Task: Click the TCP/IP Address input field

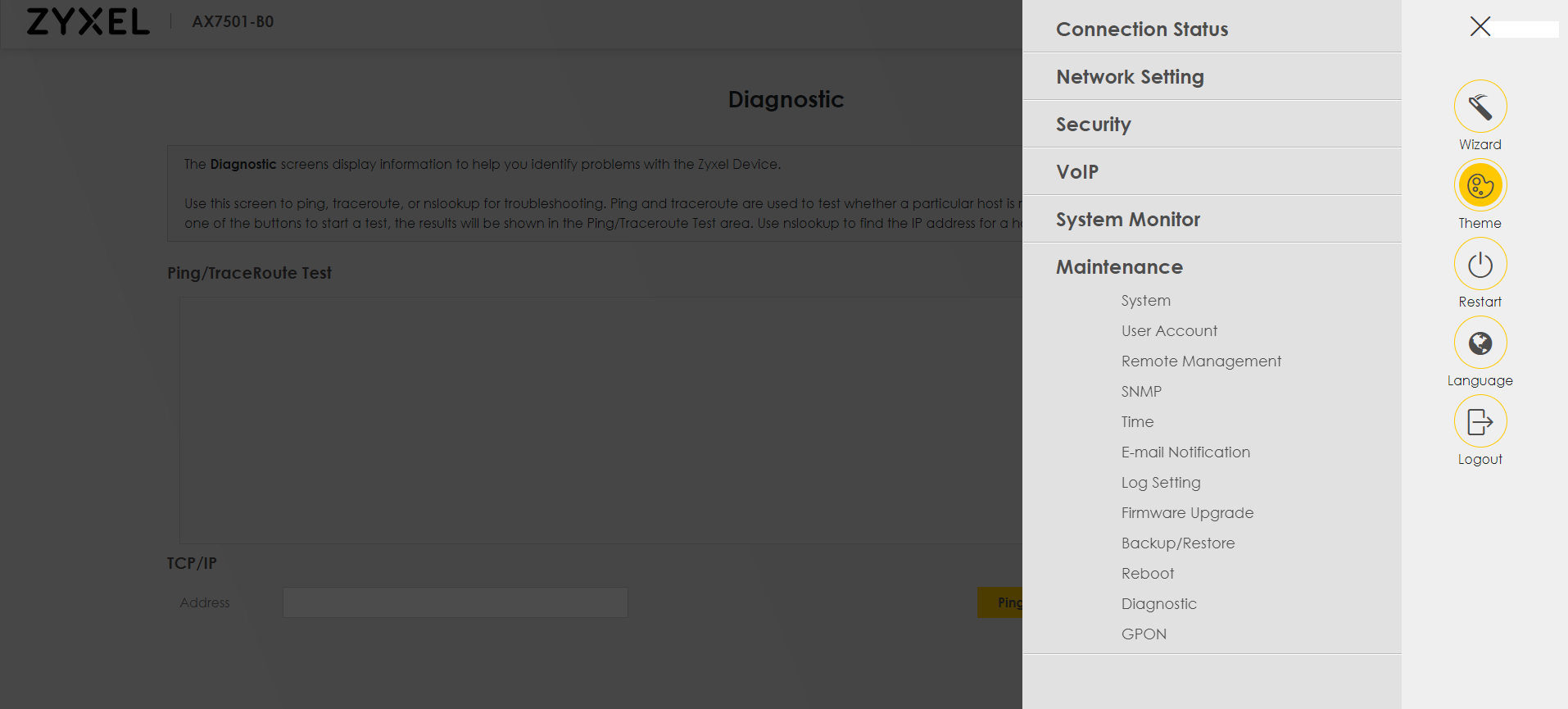Action: click(455, 602)
